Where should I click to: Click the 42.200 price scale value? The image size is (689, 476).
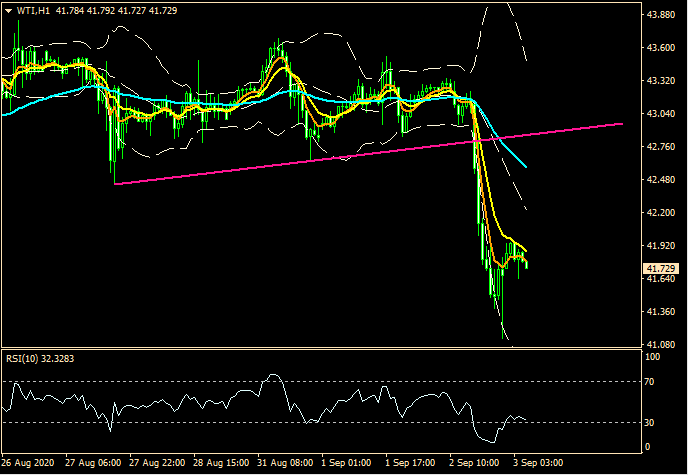(x=660, y=213)
